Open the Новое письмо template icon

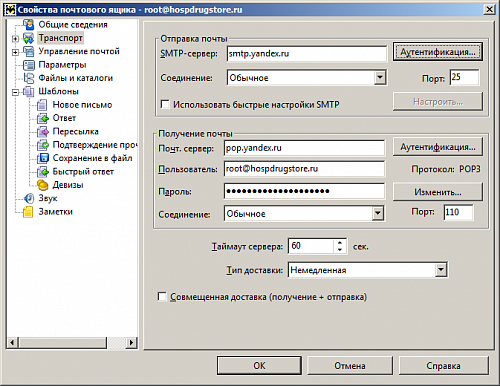[x=42, y=105]
